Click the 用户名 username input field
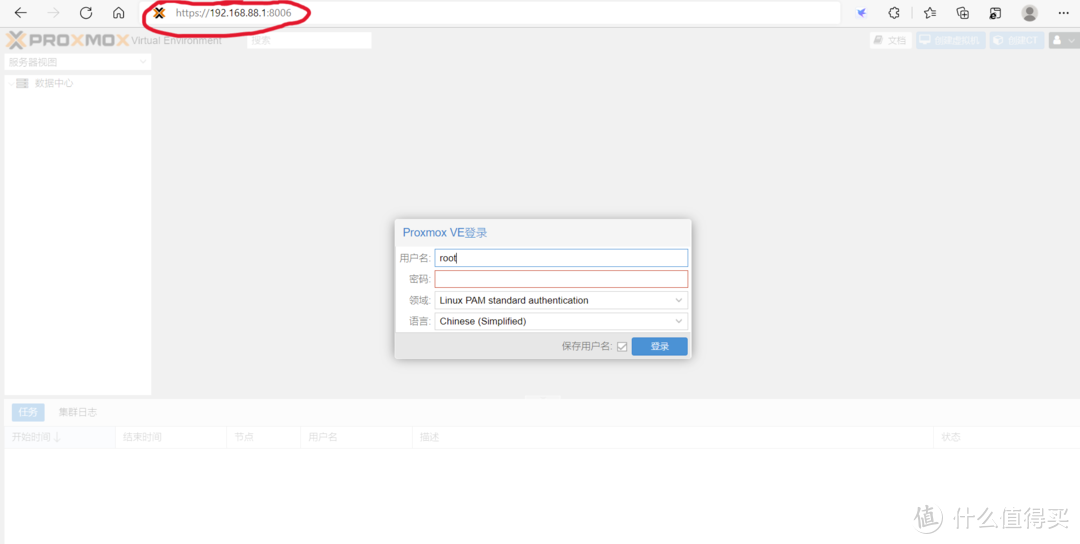Viewport: 1080px width, 544px height. pyautogui.click(x=561, y=258)
